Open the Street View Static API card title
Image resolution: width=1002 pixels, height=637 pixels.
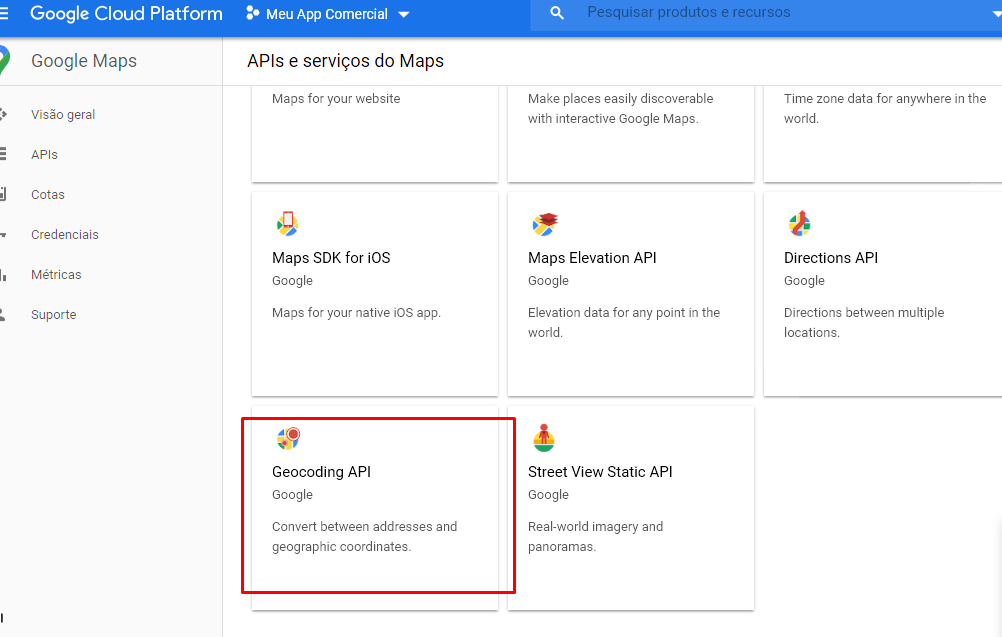tap(600, 472)
